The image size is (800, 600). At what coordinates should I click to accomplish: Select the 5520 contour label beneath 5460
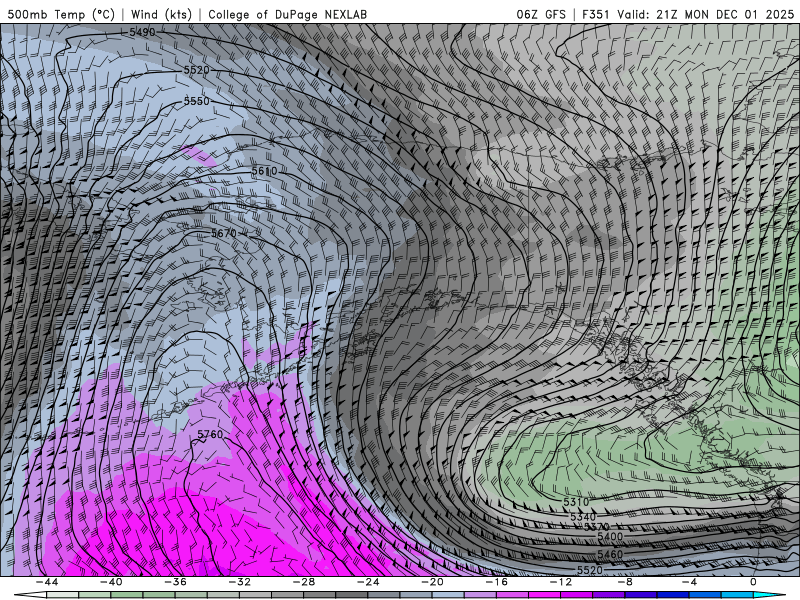[590, 570]
